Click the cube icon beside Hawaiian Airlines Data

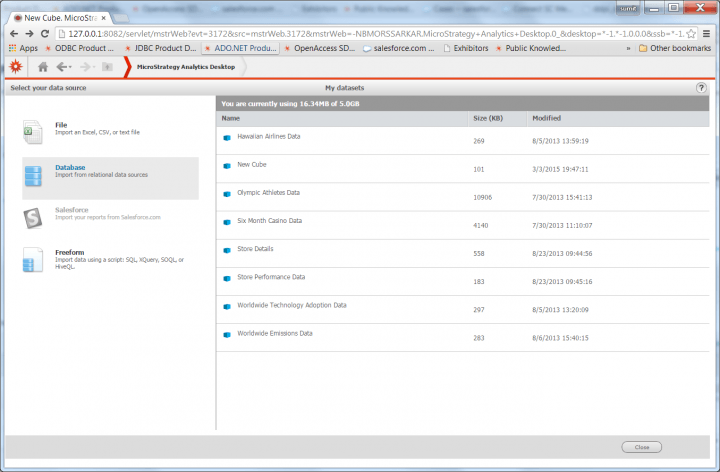pos(227,137)
